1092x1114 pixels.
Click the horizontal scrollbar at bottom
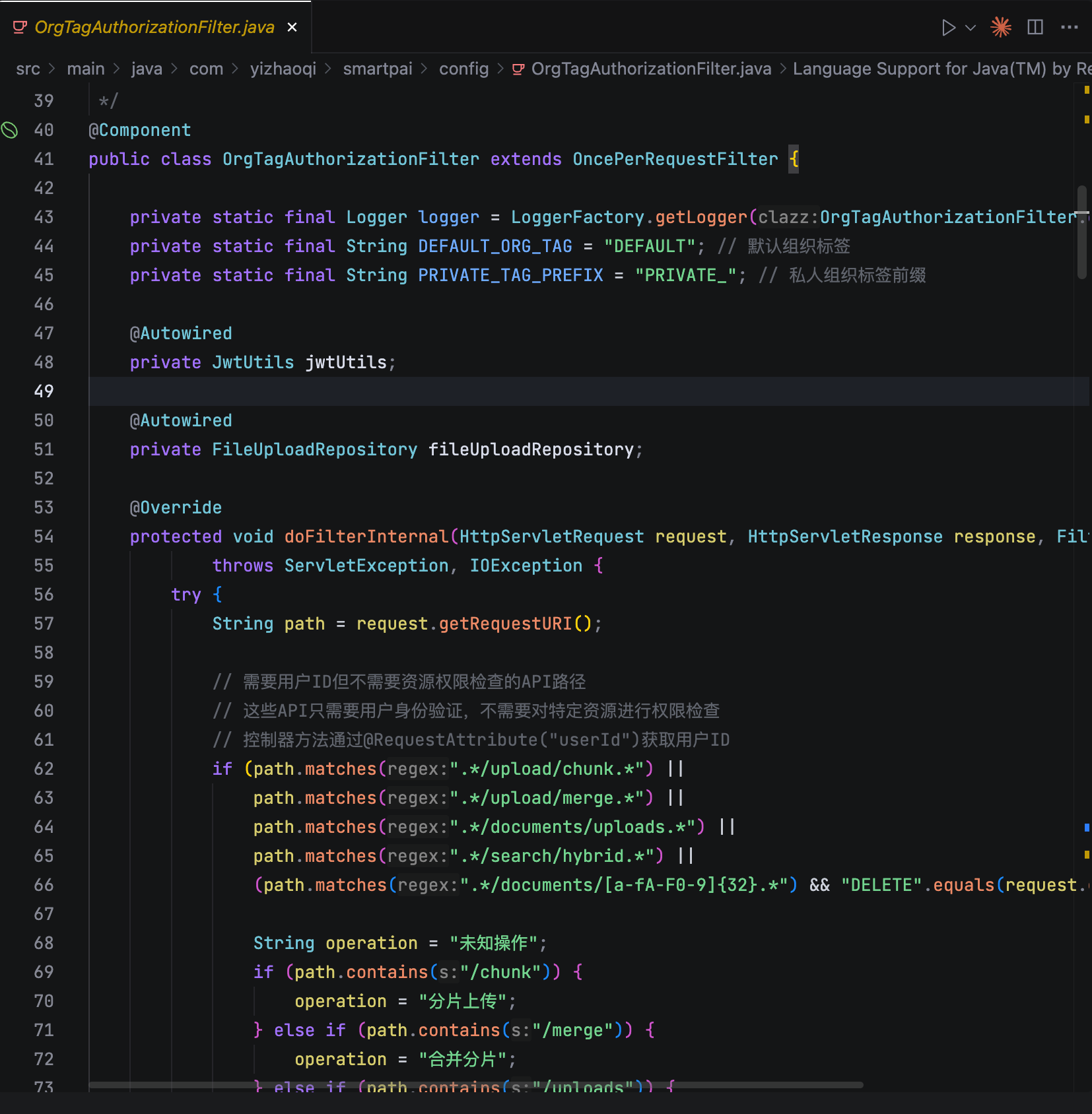(475, 1084)
